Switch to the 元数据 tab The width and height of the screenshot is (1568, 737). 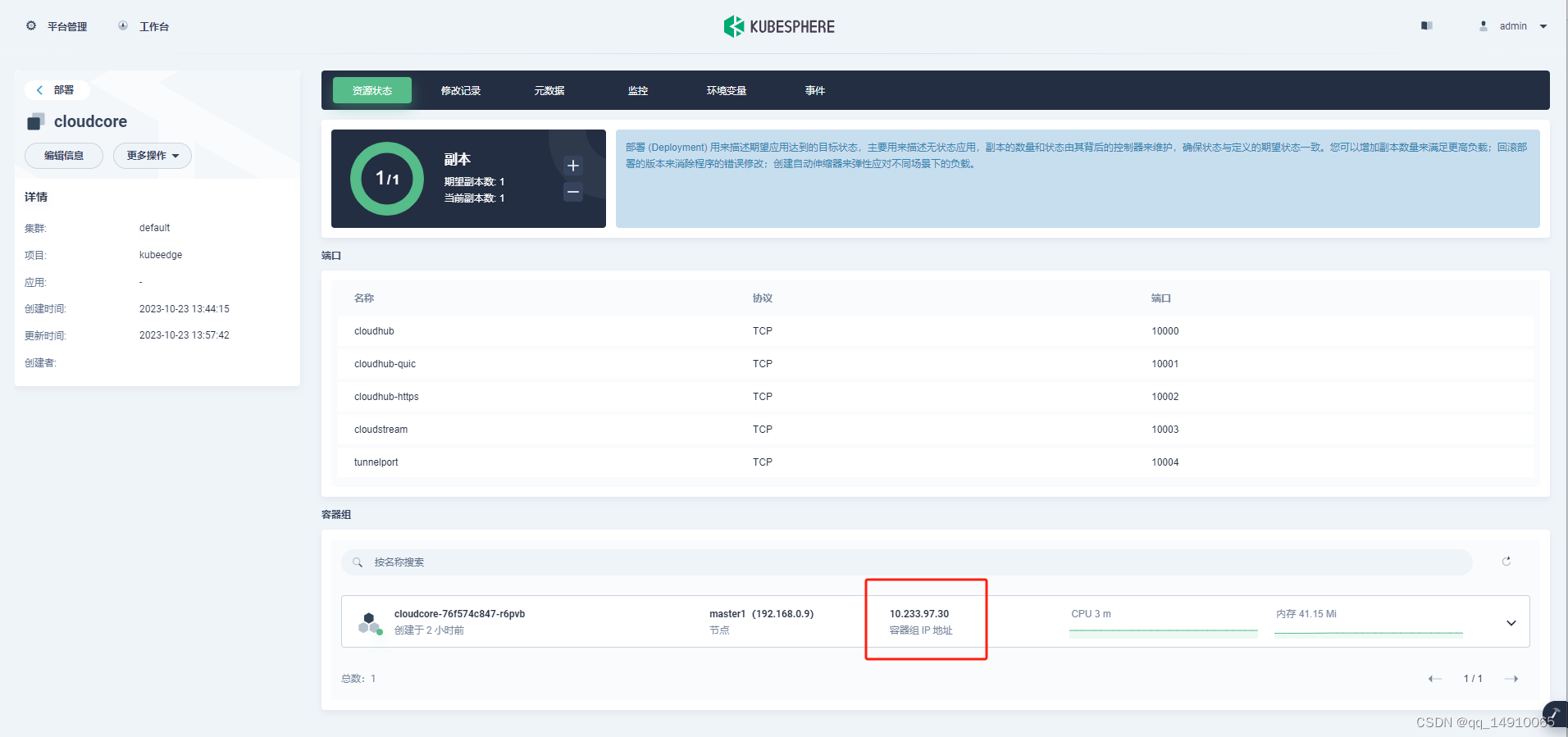[x=549, y=90]
